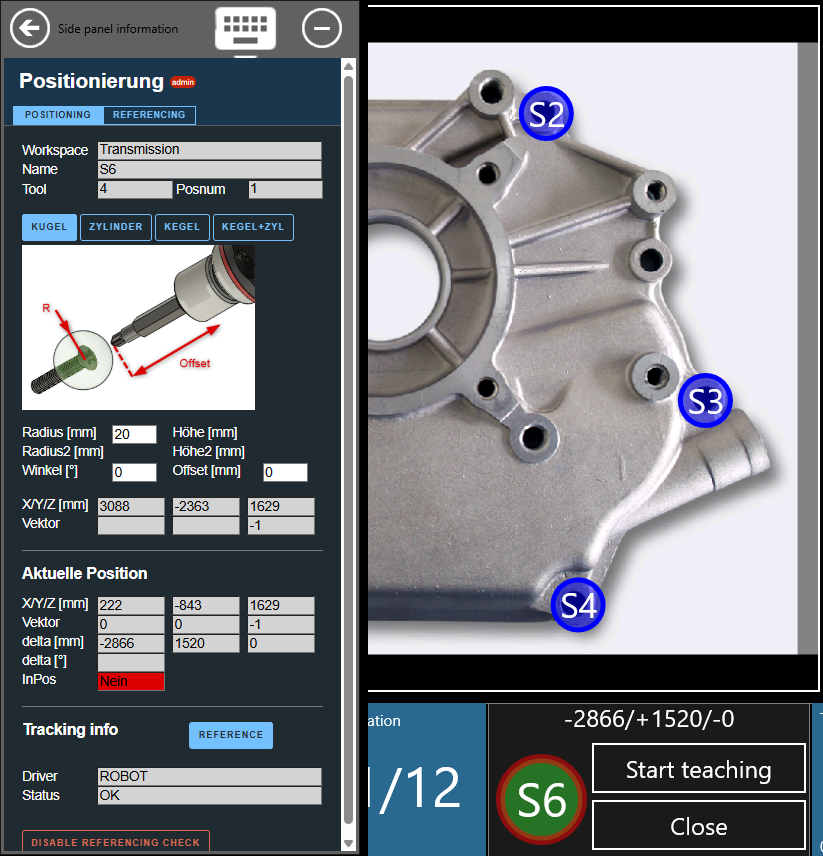Click the back arrow icon

click(30, 28)
